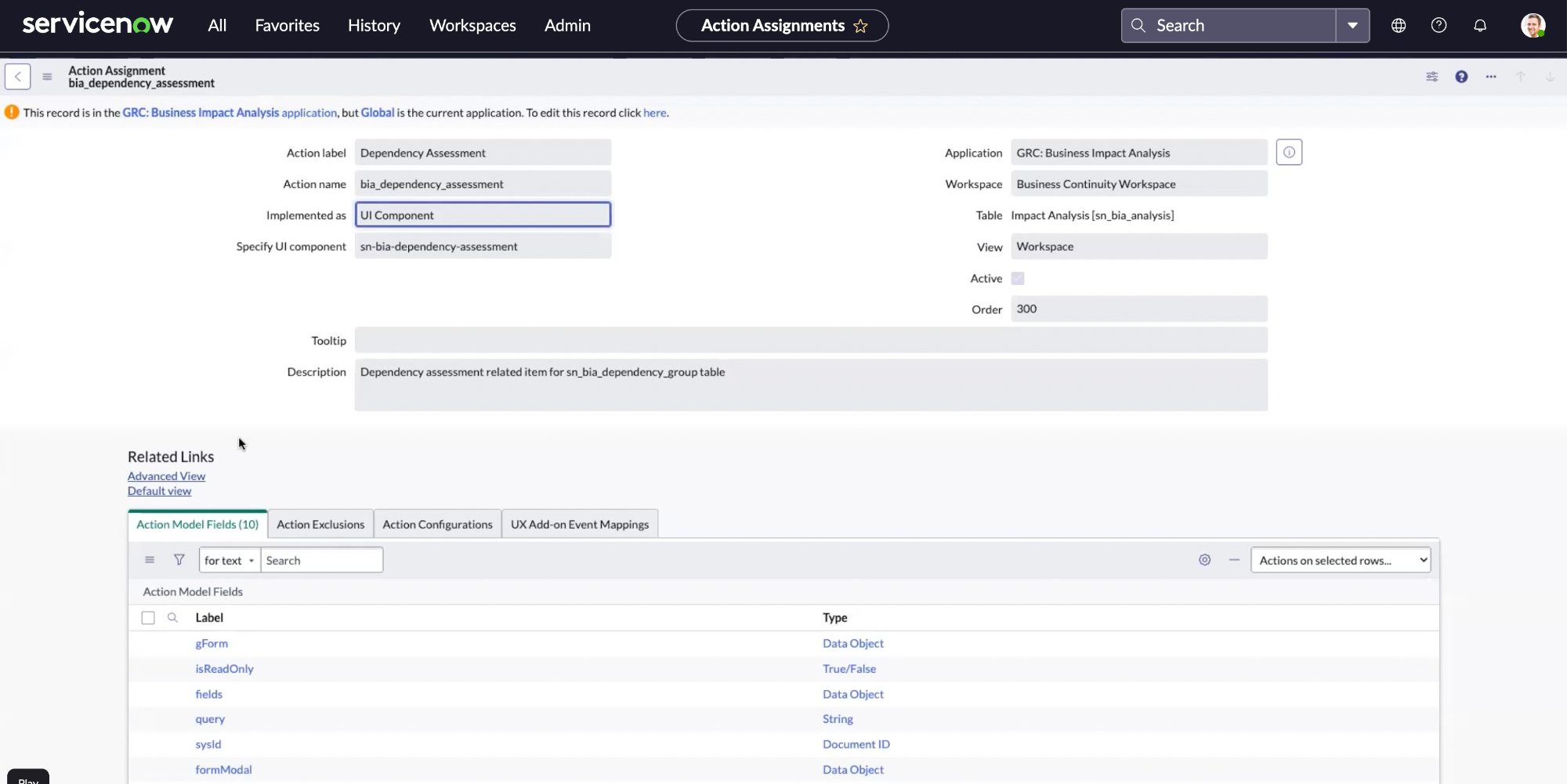
Task: Switch to Action Model Fields tab
Action: tap(197, 524)
